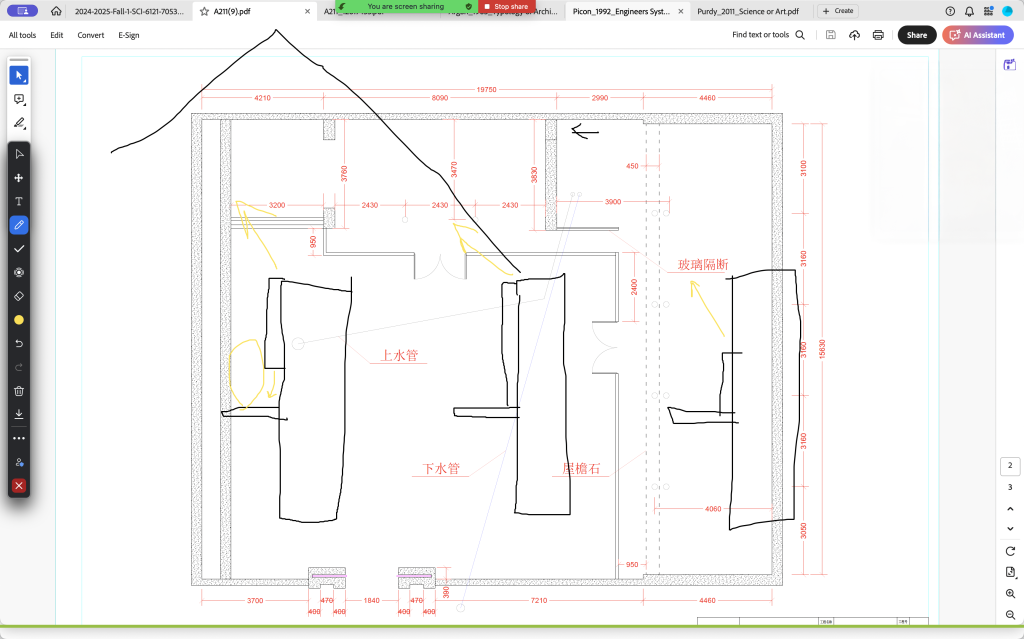Expand the comment tool options in sidebar
Screen dimensions: 1024x639
pyautogui.click(x=19, y=100)
